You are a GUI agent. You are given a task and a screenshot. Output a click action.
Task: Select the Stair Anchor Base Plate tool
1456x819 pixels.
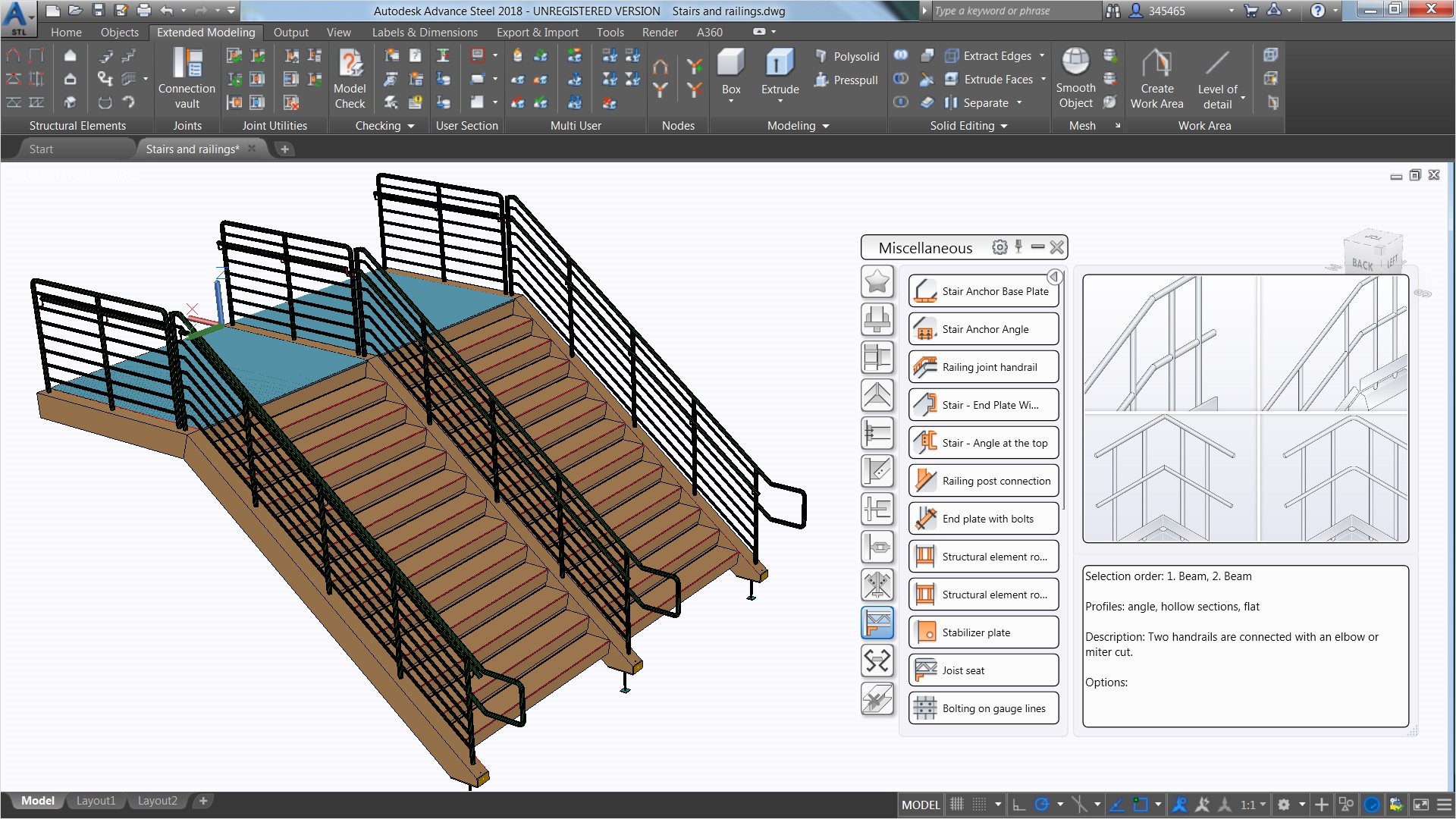(983, 290)
